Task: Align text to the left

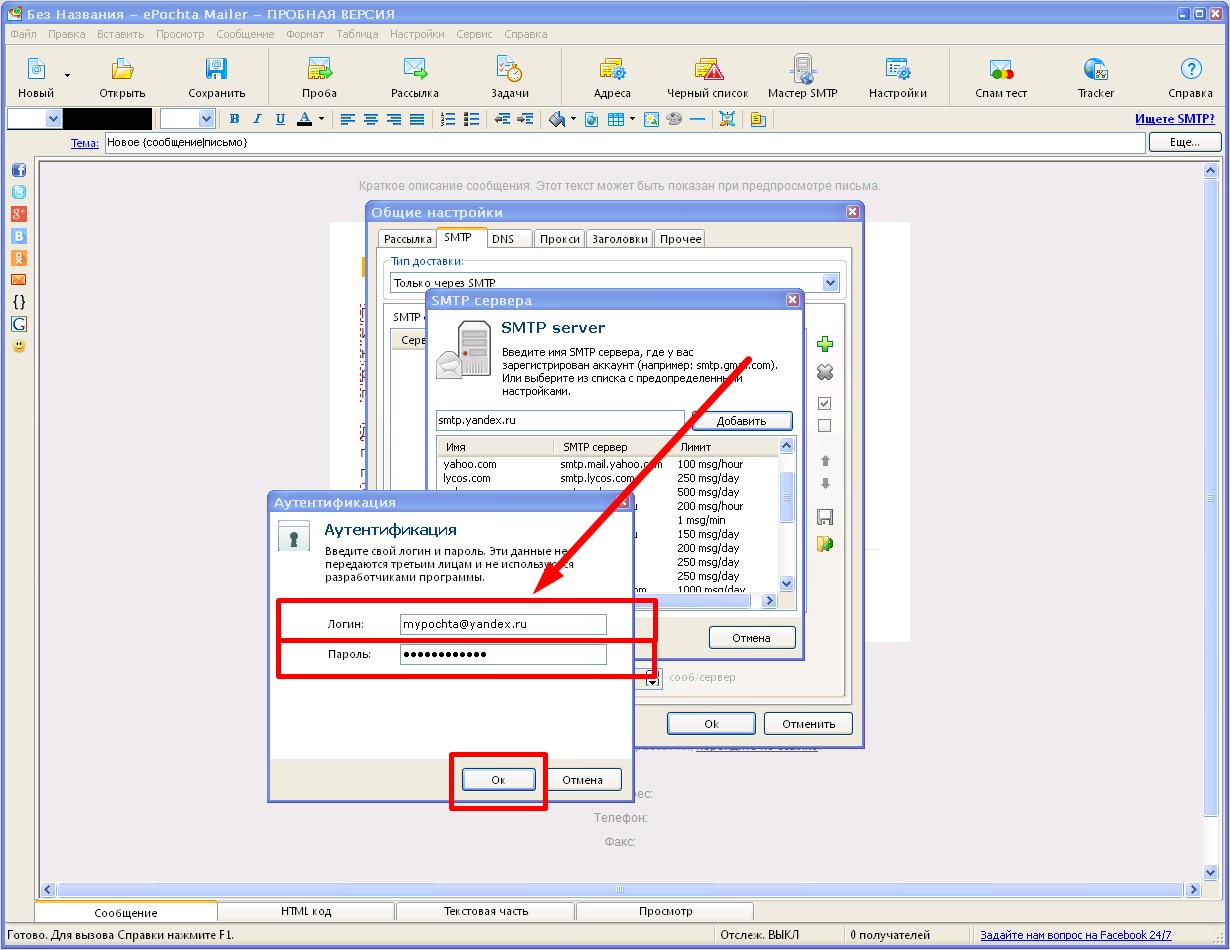Action: [x=348, y=119]
